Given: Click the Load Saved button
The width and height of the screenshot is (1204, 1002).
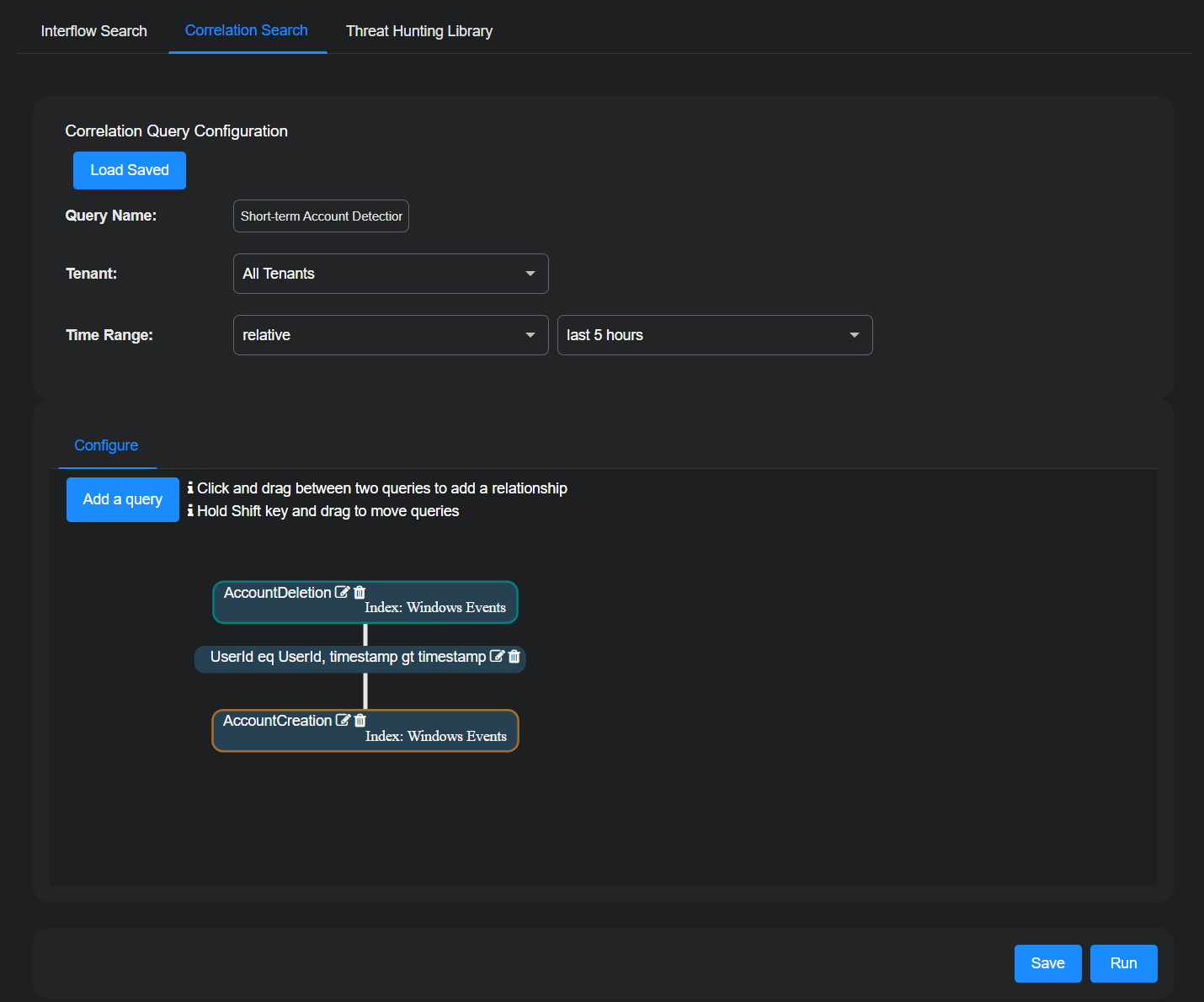Looking at the screenshot, I should [130, 170].
